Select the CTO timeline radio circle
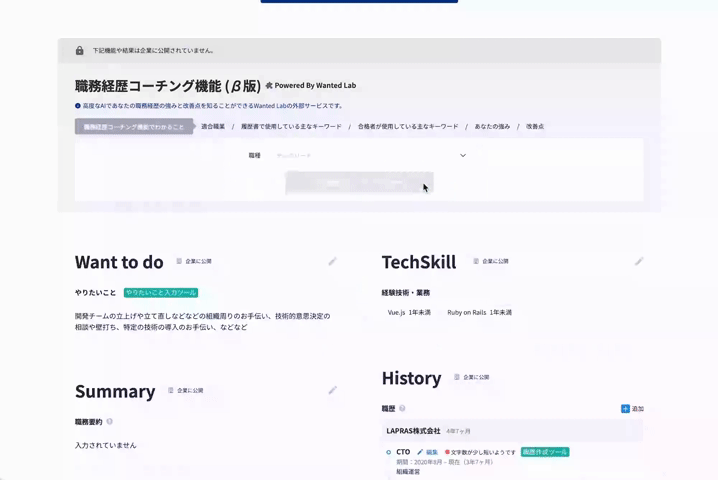 pyautogui.click(x=389, y=453)
